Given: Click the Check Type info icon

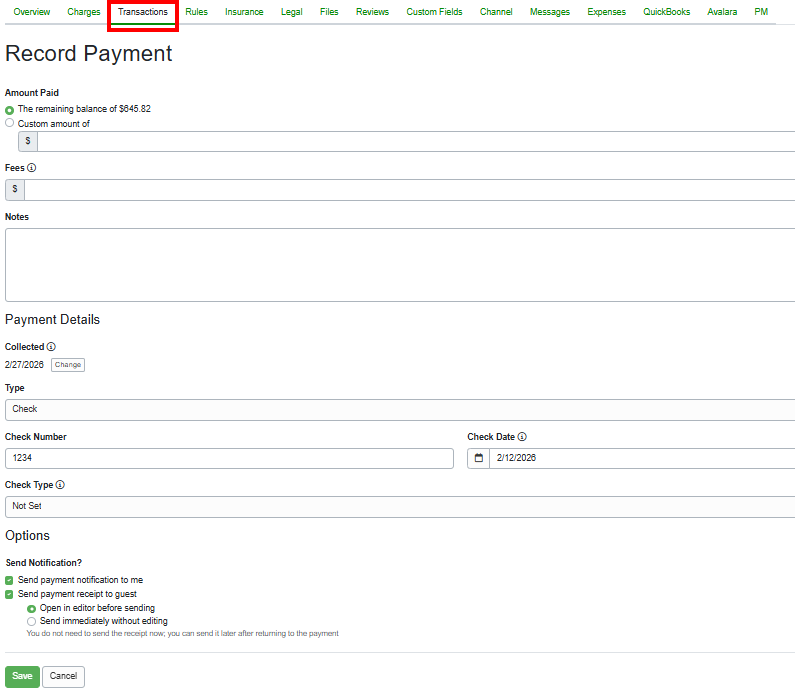Looking at the screenshot, I should point(60,485).
